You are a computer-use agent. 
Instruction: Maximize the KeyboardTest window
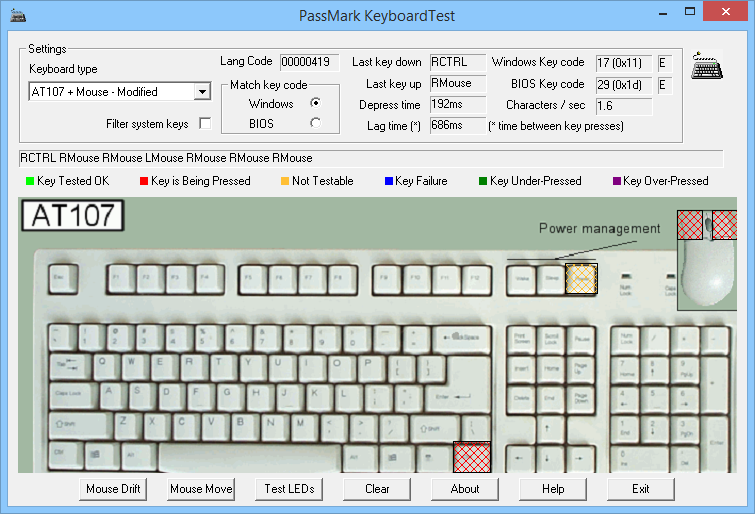690,12
